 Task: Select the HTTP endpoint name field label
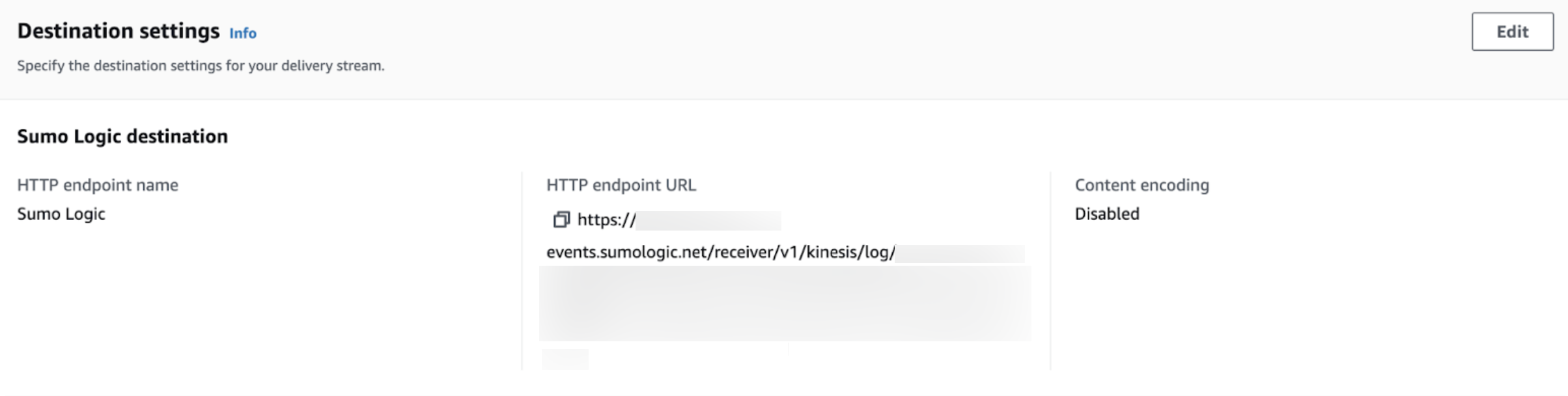[97, 184]
